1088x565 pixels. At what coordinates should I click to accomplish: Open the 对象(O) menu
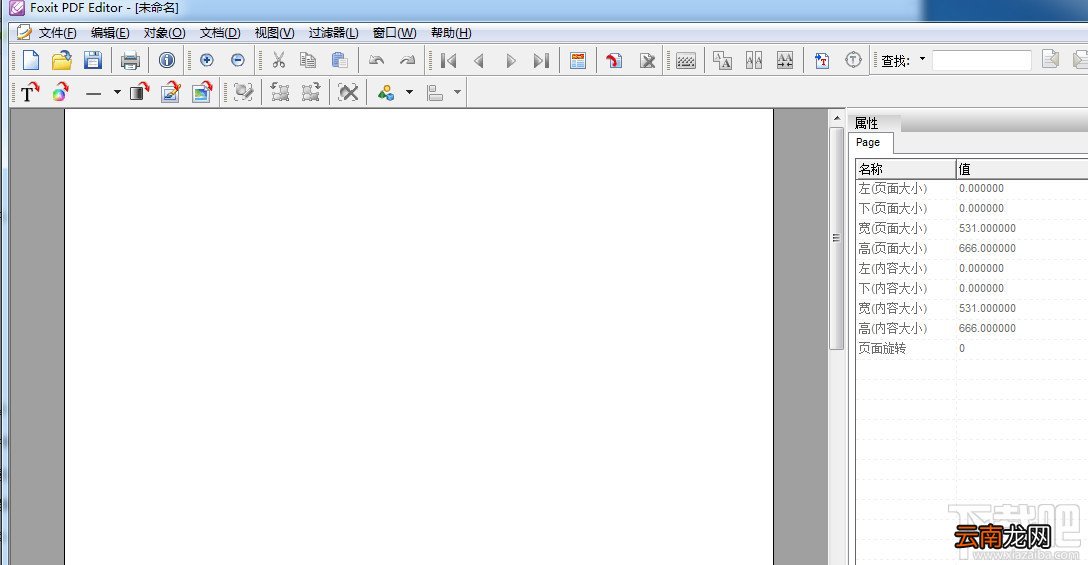point(164,33)
